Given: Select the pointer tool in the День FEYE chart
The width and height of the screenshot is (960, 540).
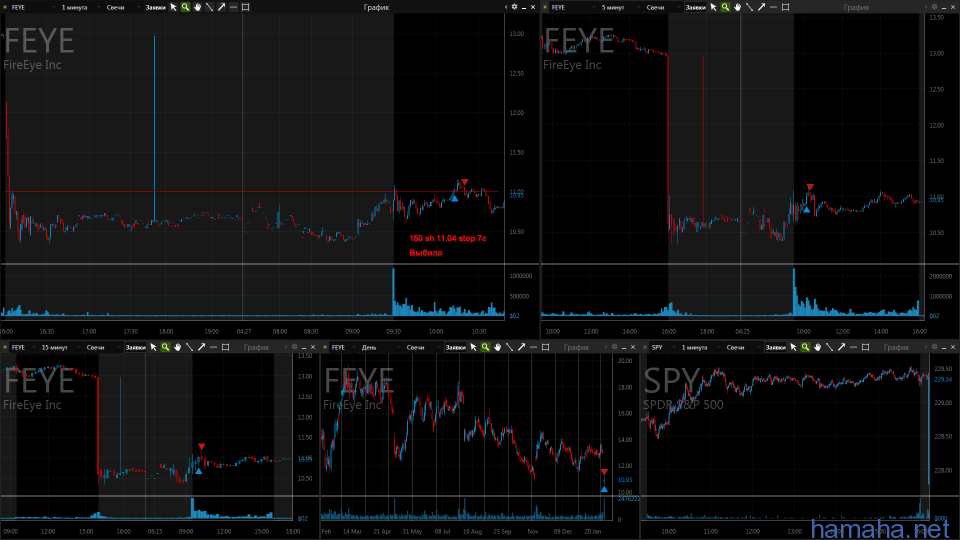Looking at the screenshot, I should click(x=473, y=347).
